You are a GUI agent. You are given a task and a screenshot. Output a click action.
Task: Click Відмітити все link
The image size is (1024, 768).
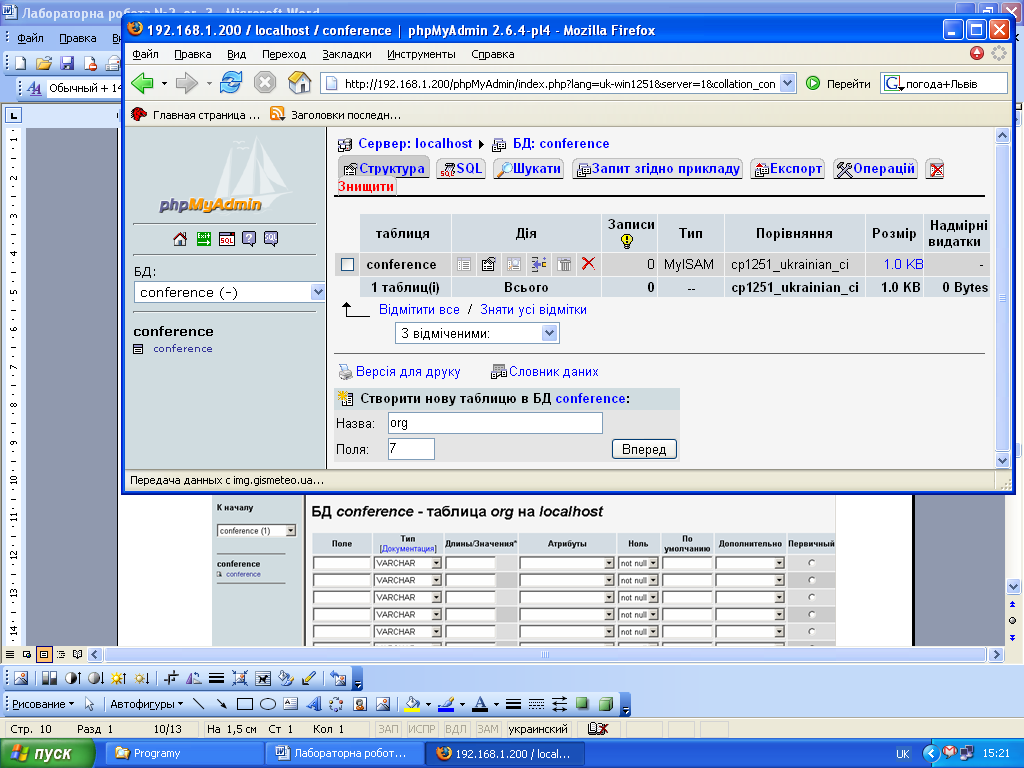[x=419, y=310]
